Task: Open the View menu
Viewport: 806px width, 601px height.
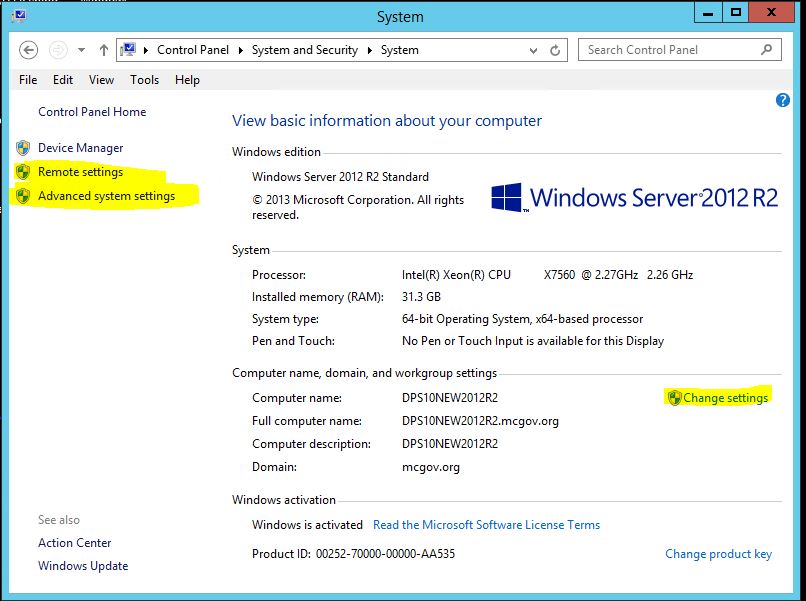Action: click(x=101, y=80)
